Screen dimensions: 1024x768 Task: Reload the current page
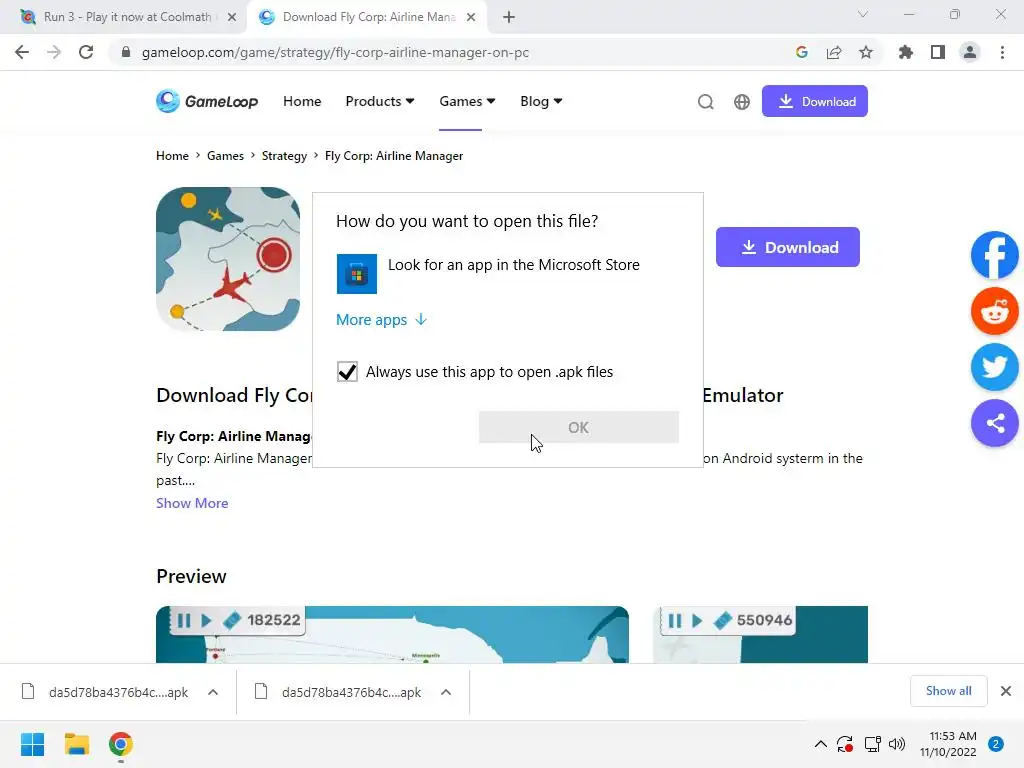click(x=86, y=52)
